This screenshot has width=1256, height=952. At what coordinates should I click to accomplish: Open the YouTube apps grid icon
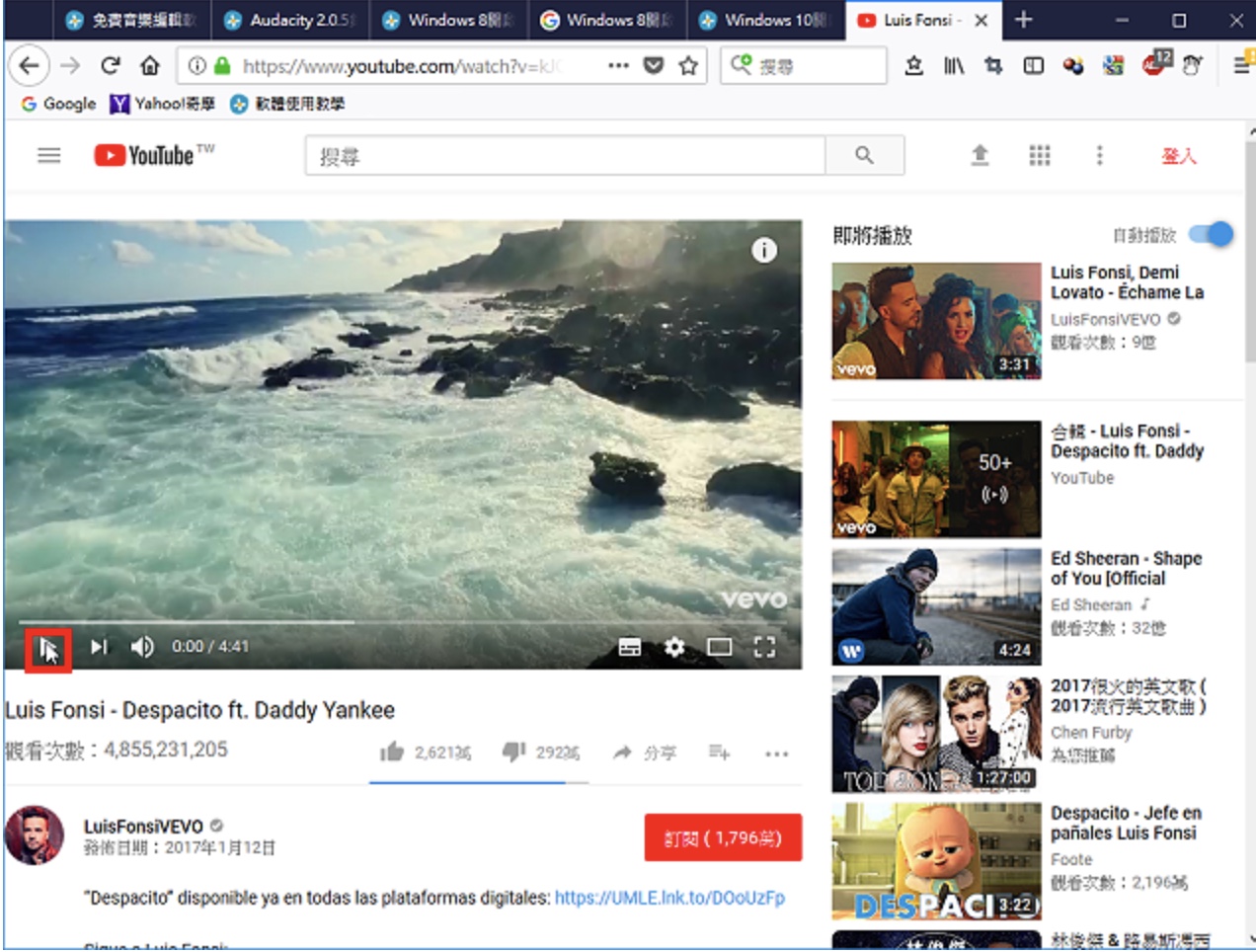pos(1040,155)
